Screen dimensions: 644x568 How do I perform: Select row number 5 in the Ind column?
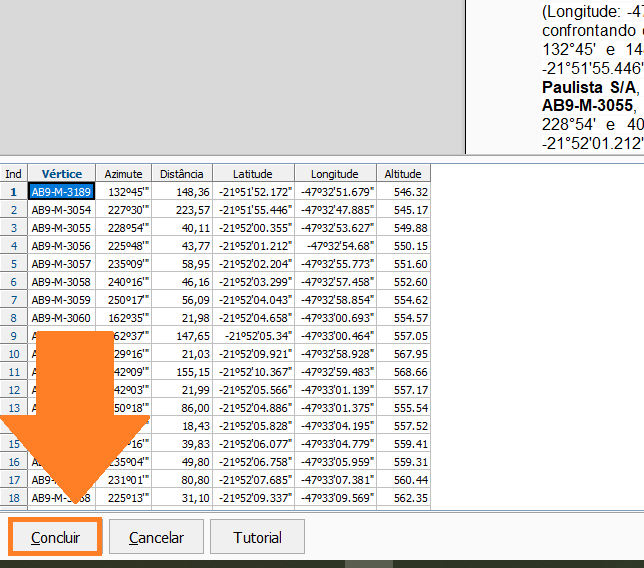coord(14,264)
